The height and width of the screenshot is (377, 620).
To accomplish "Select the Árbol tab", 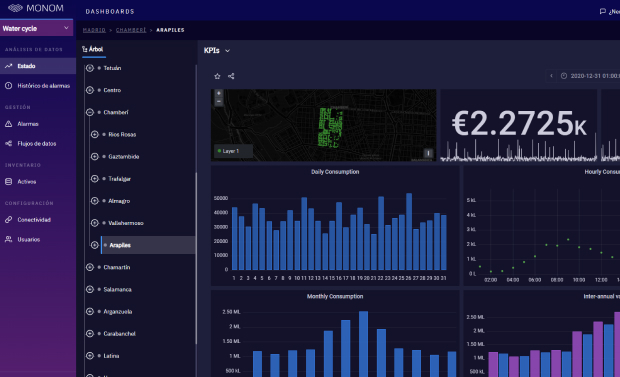I will point(93,49).
